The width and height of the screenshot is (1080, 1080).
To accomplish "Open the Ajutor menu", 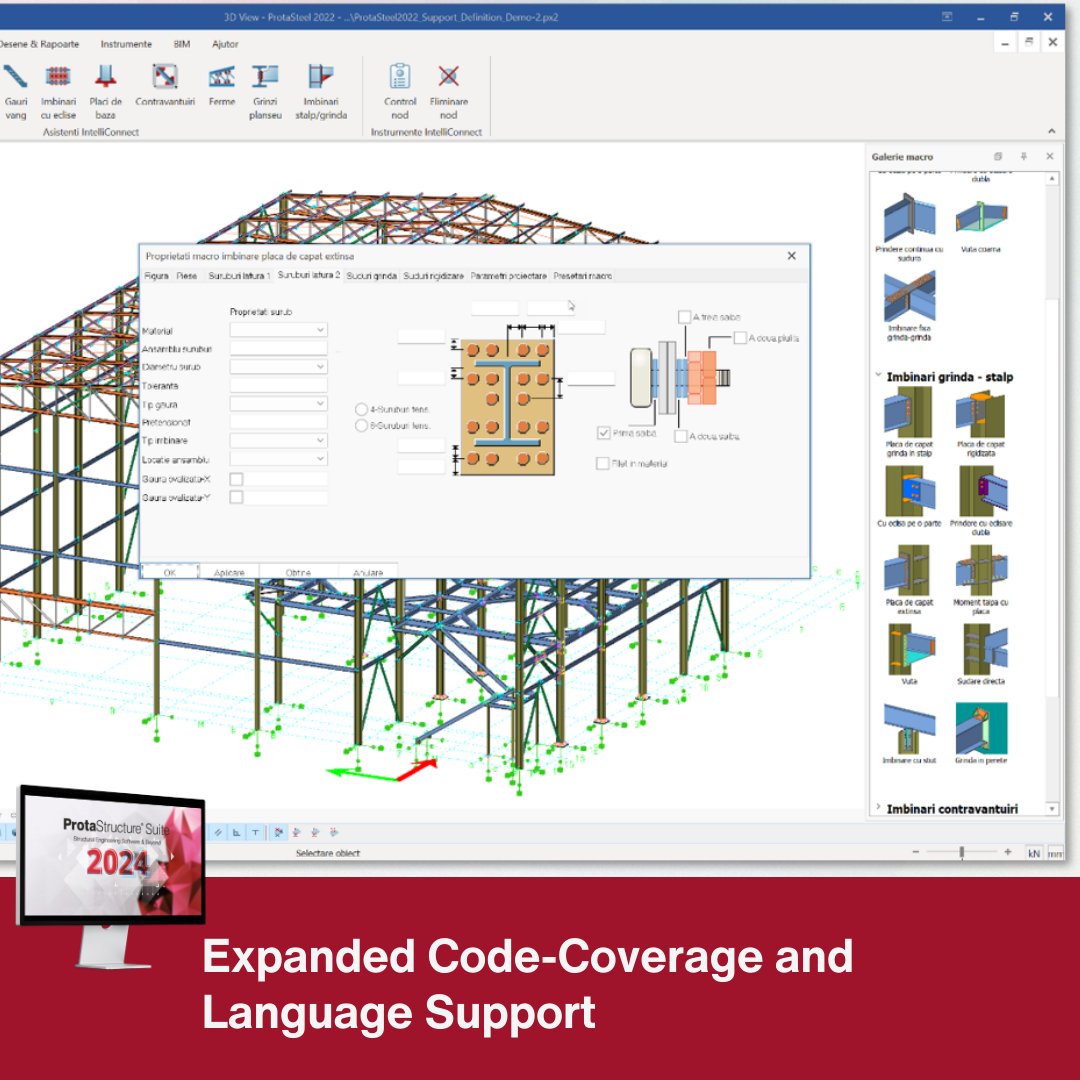I will 225,44.
